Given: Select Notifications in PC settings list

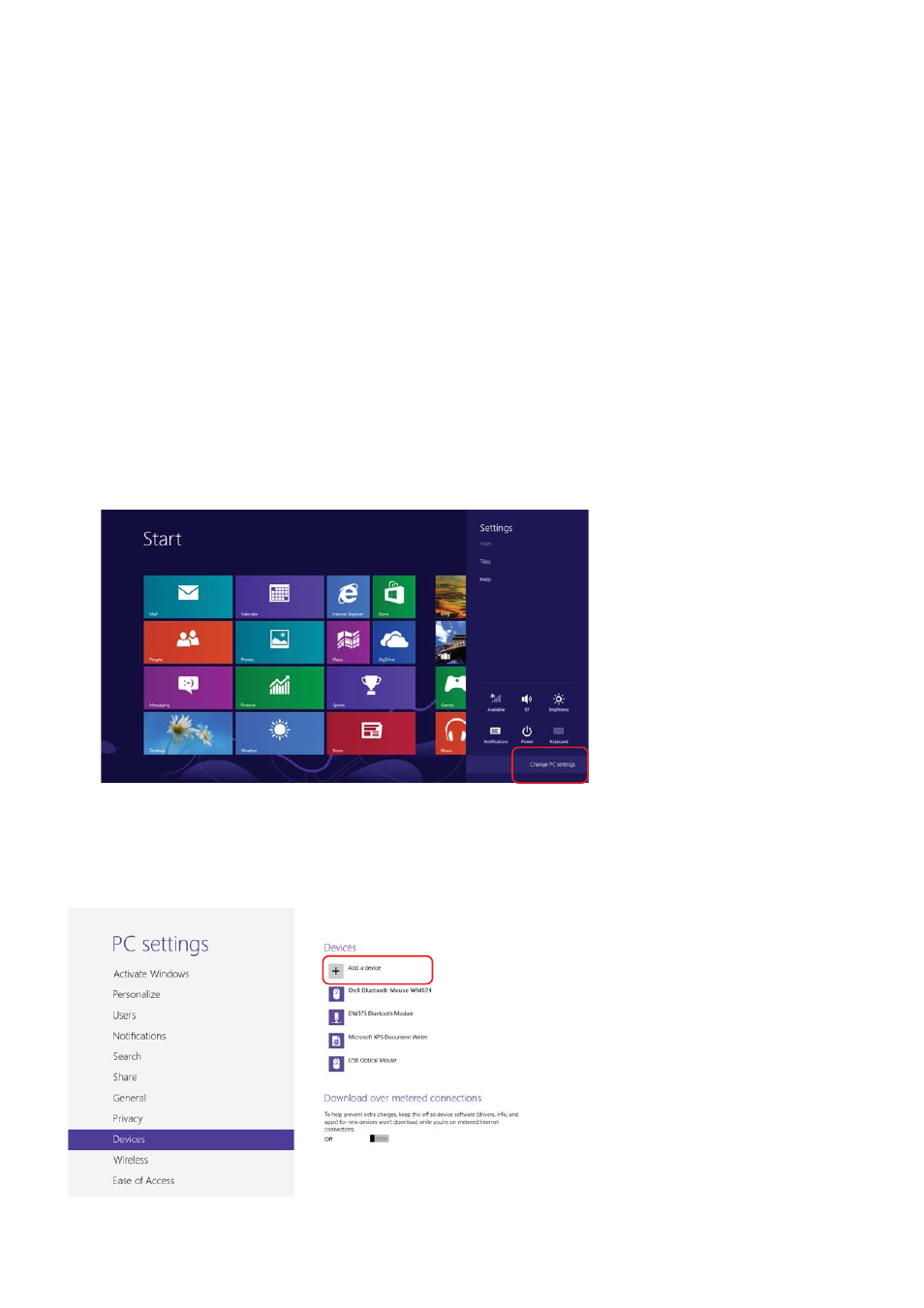Looking at the screenshot, I should pos(139,1036).
